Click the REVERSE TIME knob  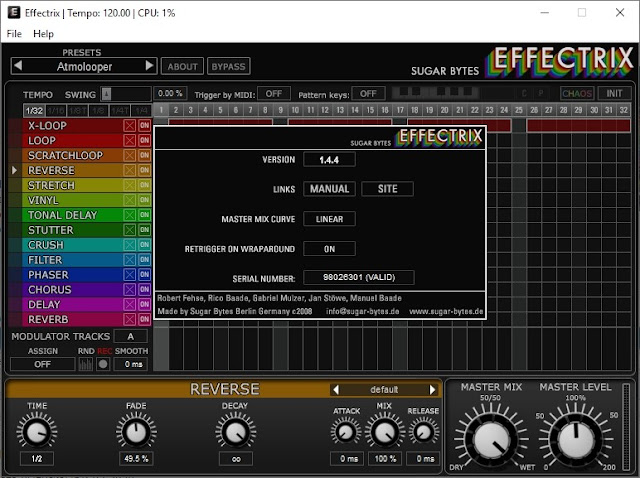(x=36, y=431)
